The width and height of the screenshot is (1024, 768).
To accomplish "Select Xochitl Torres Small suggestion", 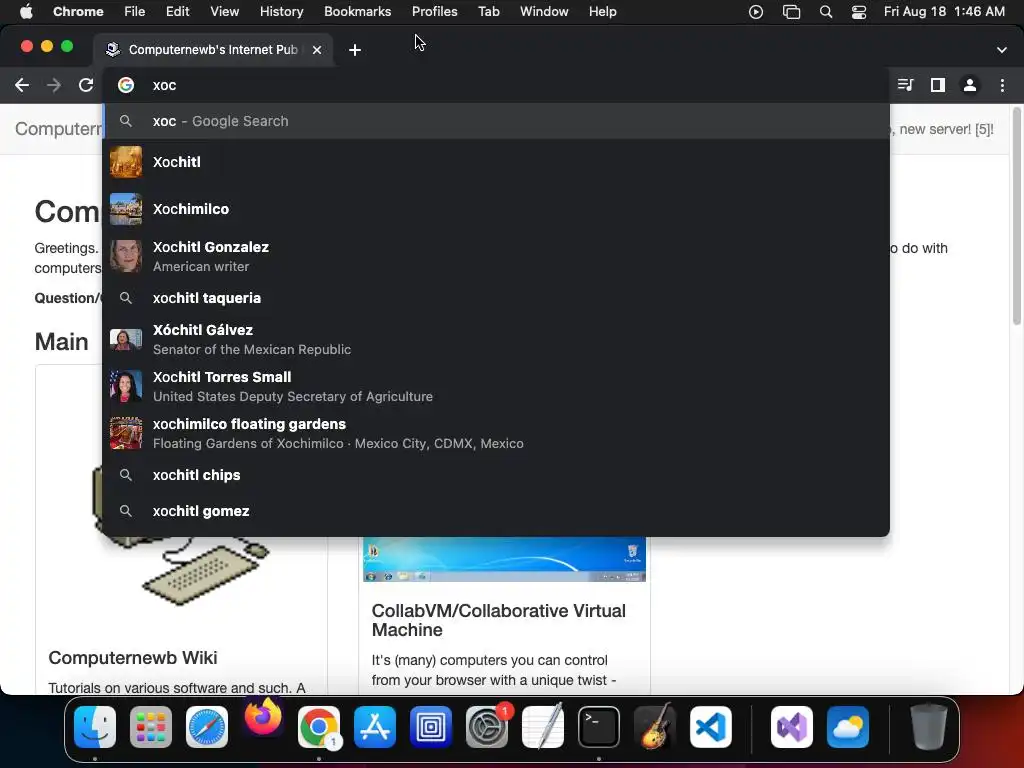I will [496, 386].
